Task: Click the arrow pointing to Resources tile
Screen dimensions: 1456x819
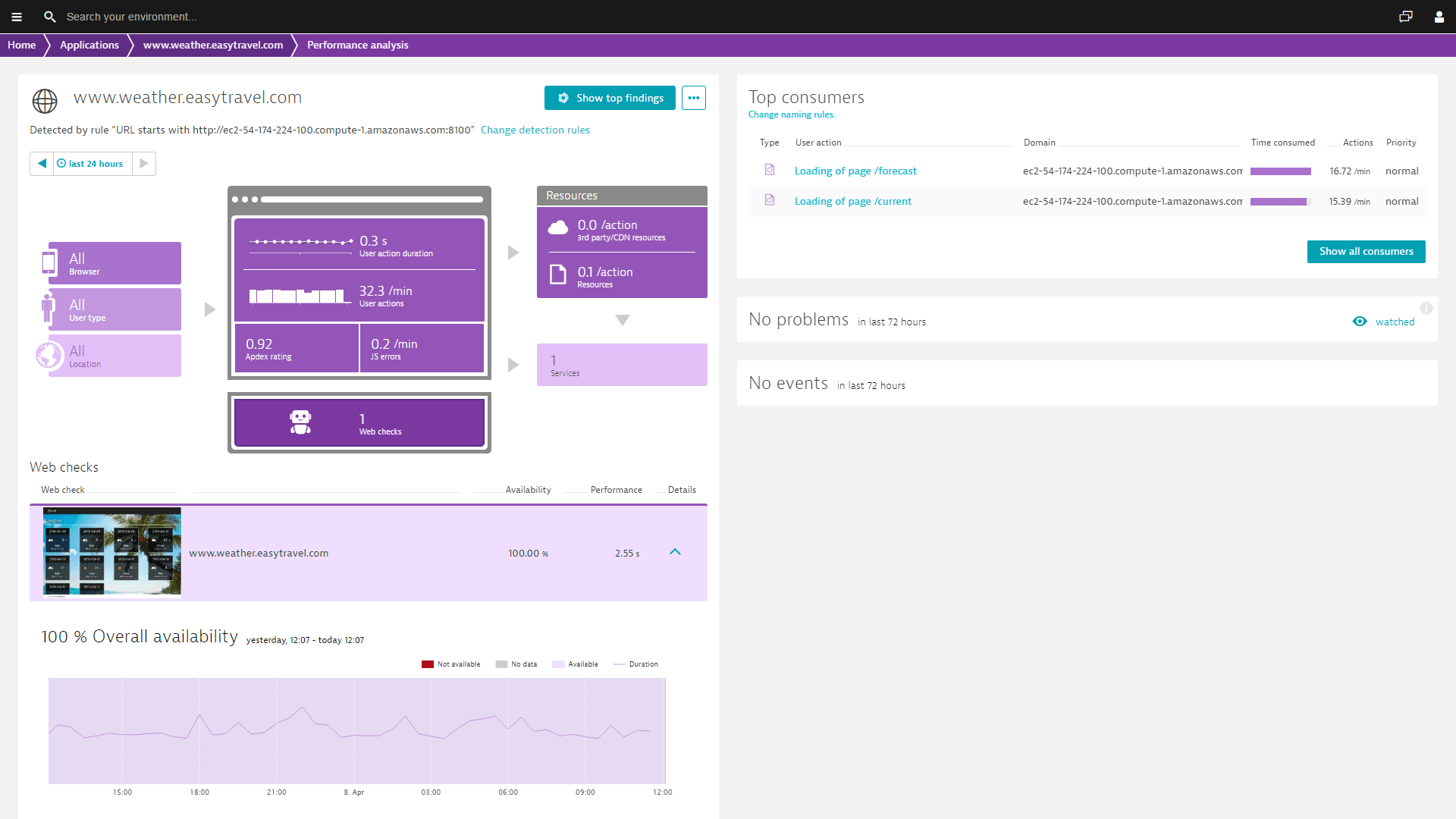Action: (513, 253)
